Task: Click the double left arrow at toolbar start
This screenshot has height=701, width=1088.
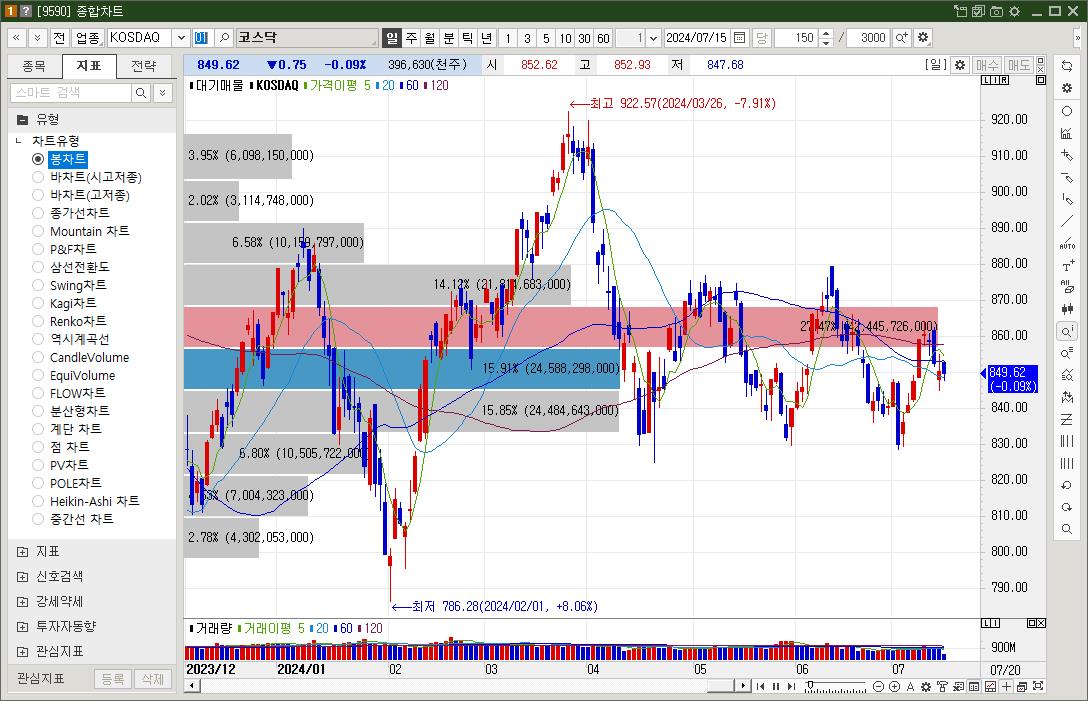Action: (16, 37)
